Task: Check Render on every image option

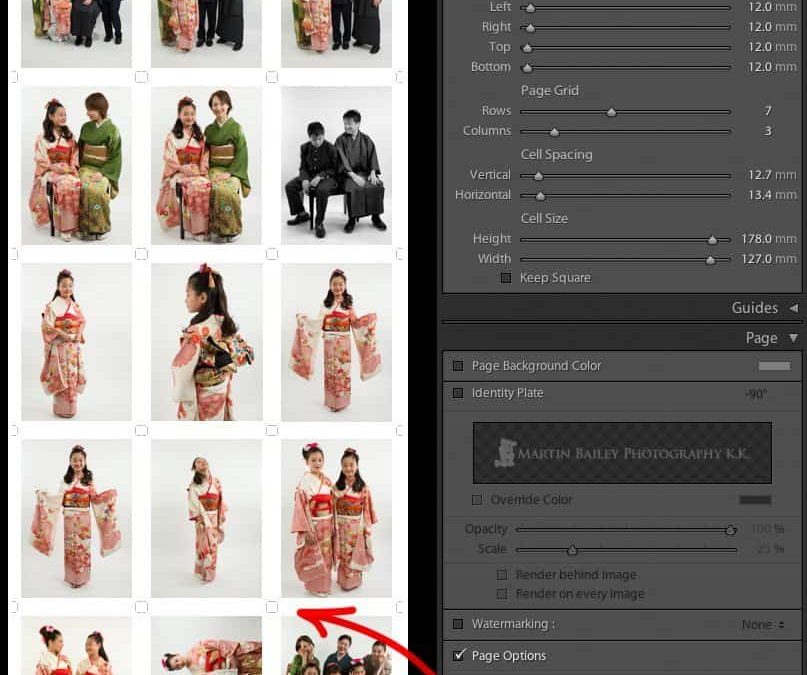Action: [x=502, y=594]
